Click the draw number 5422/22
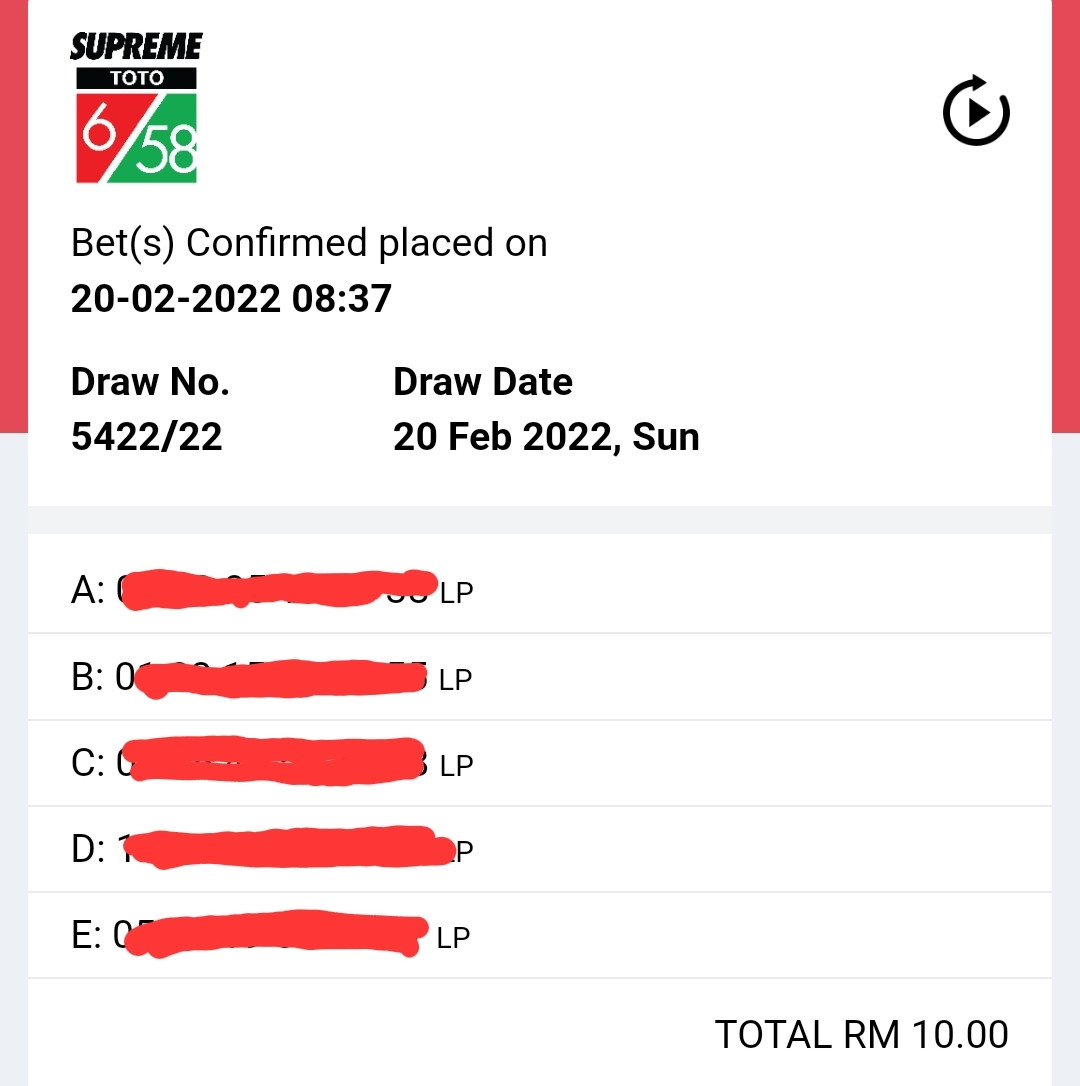 click(146, 437)
